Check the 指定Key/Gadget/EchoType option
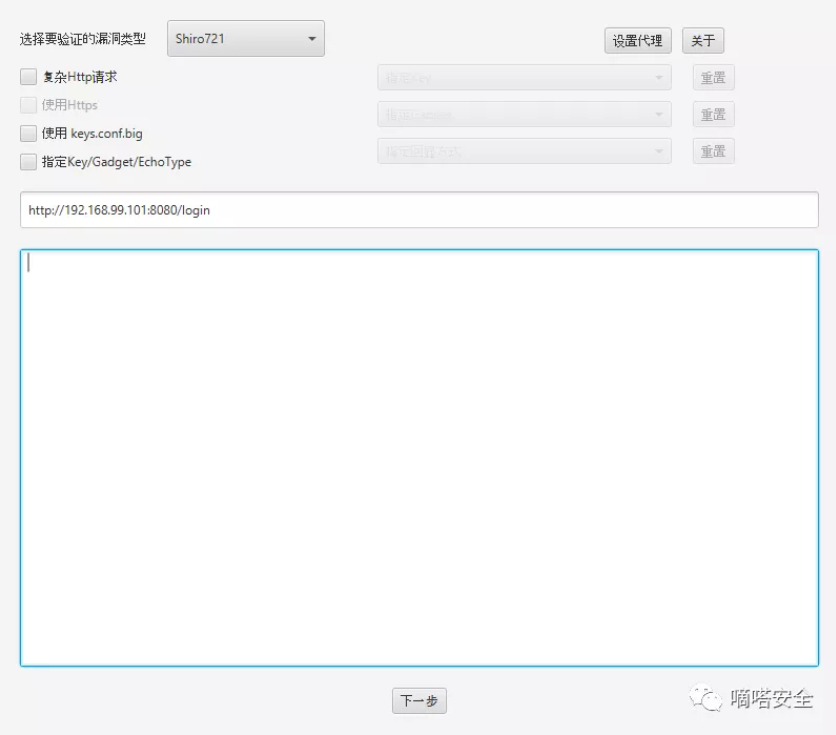The width and height of the screenshot is (836, 735). point(28,161)
